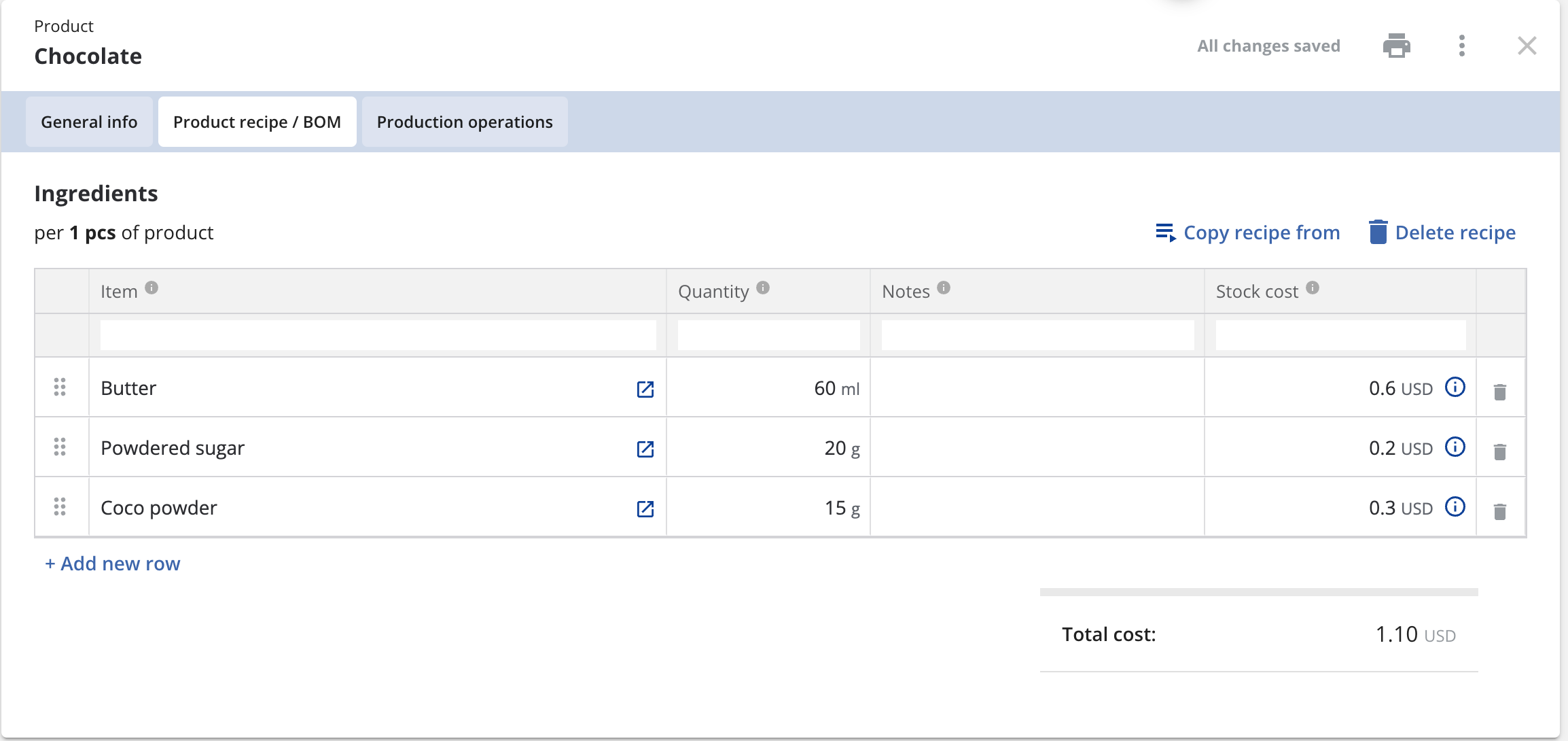Viewport: 1568px width, 741px height.
Task: Click the Stock cost filter field
Action: click(1340, 335)
